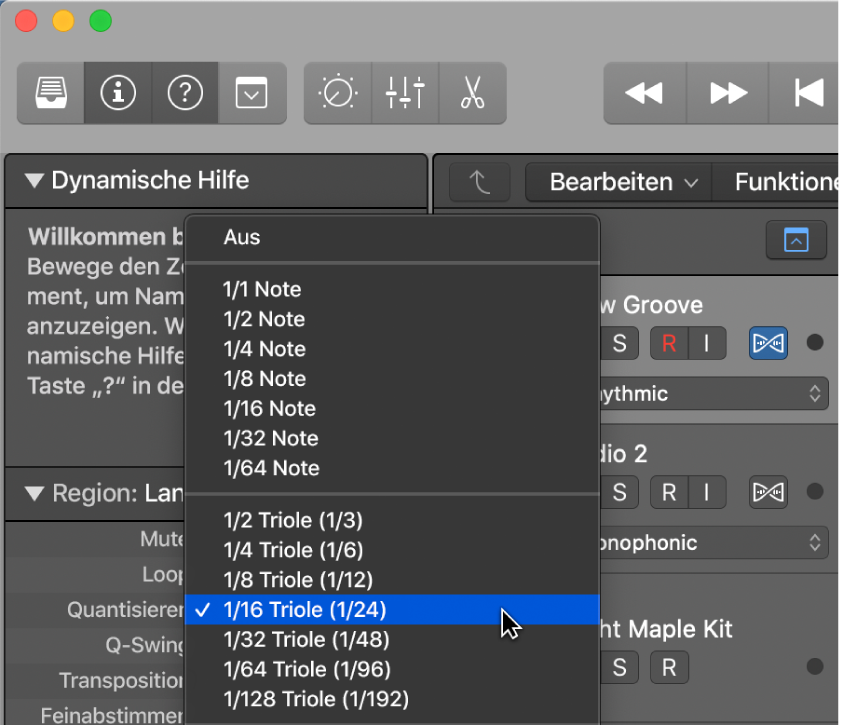Viewport: 841px width, 726px height.
Task: Open the Toolbar display button
Action: point(252,93)
